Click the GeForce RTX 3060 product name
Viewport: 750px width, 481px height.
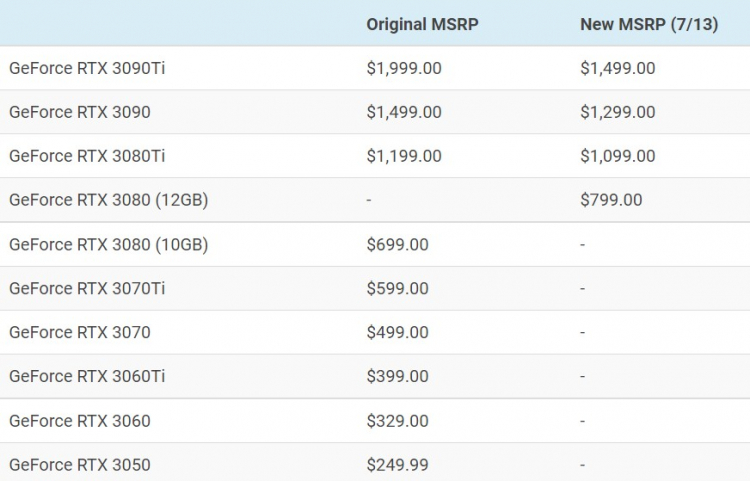tap(79, 421)
